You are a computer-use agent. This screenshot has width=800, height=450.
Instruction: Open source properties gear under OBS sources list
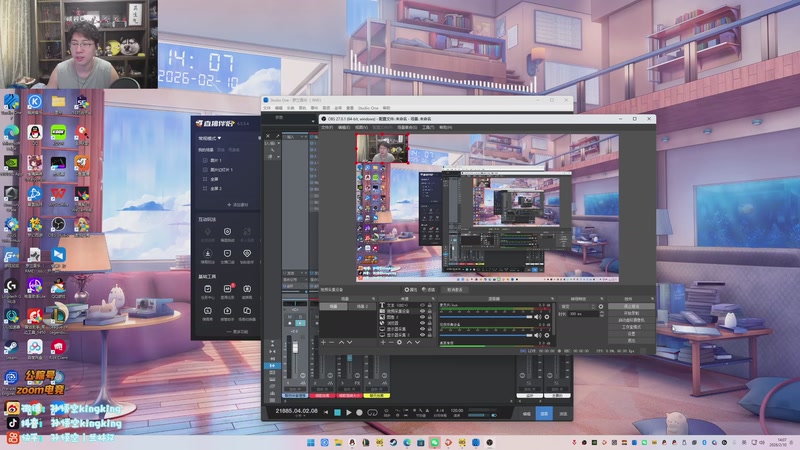(x=399, y=342)
